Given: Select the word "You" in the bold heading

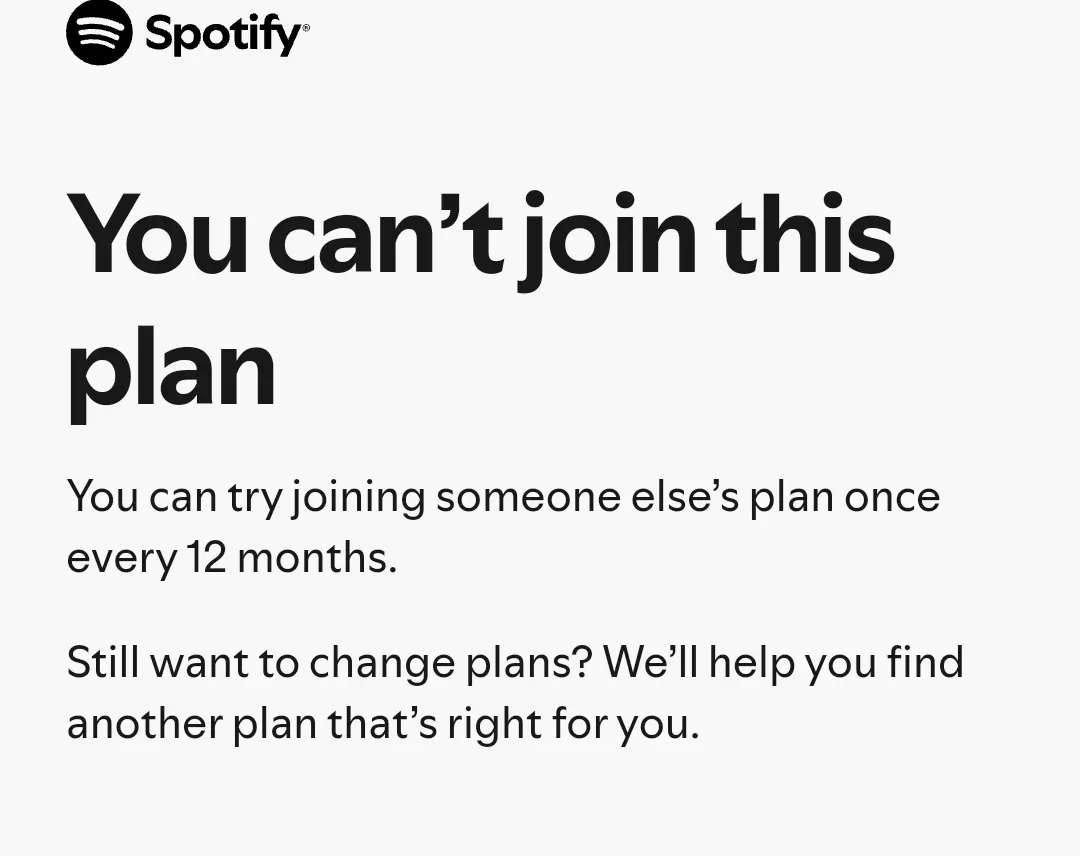Looking at the screenshot, I should click(157, 234).
